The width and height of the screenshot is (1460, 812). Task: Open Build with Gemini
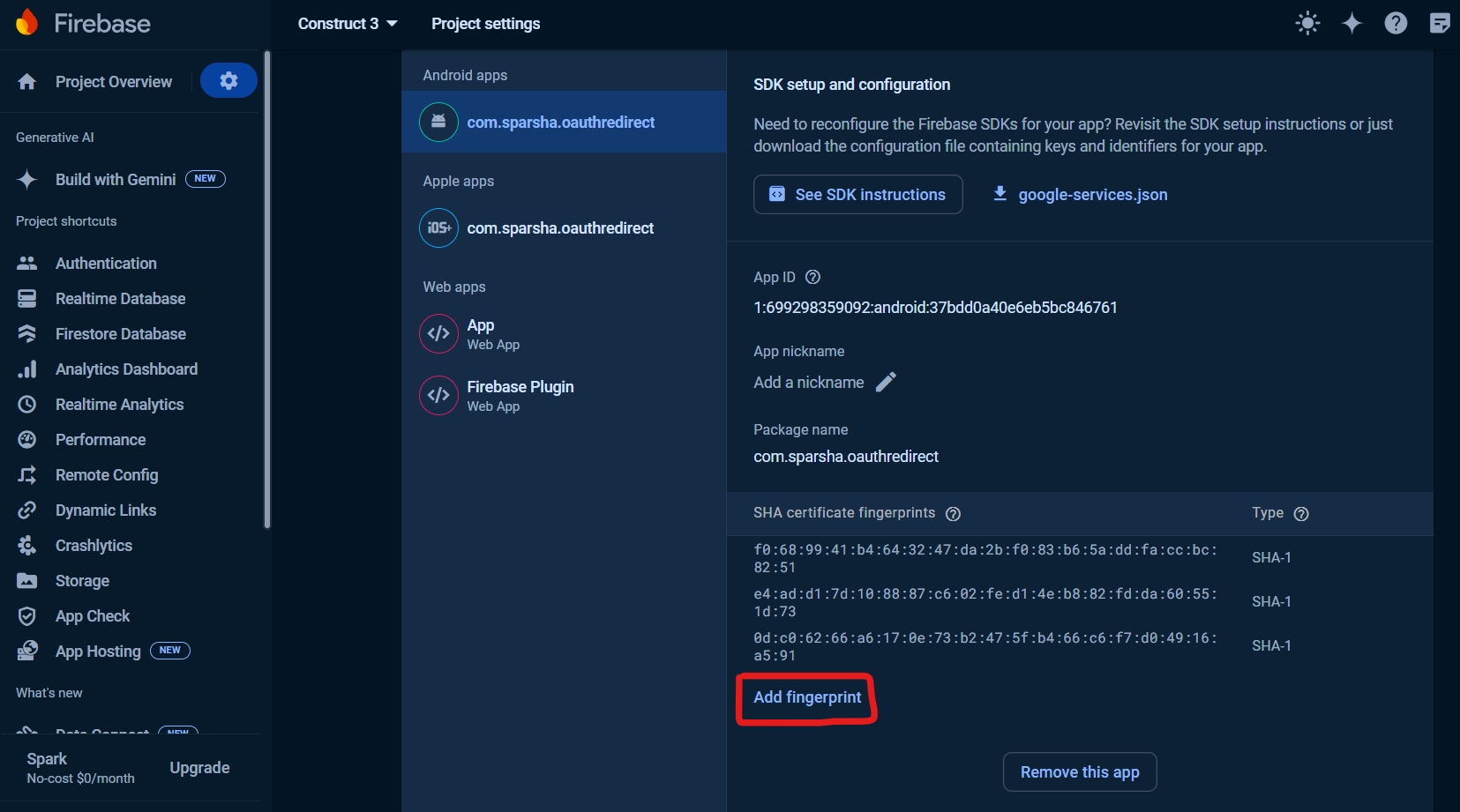tap(116, 180)
